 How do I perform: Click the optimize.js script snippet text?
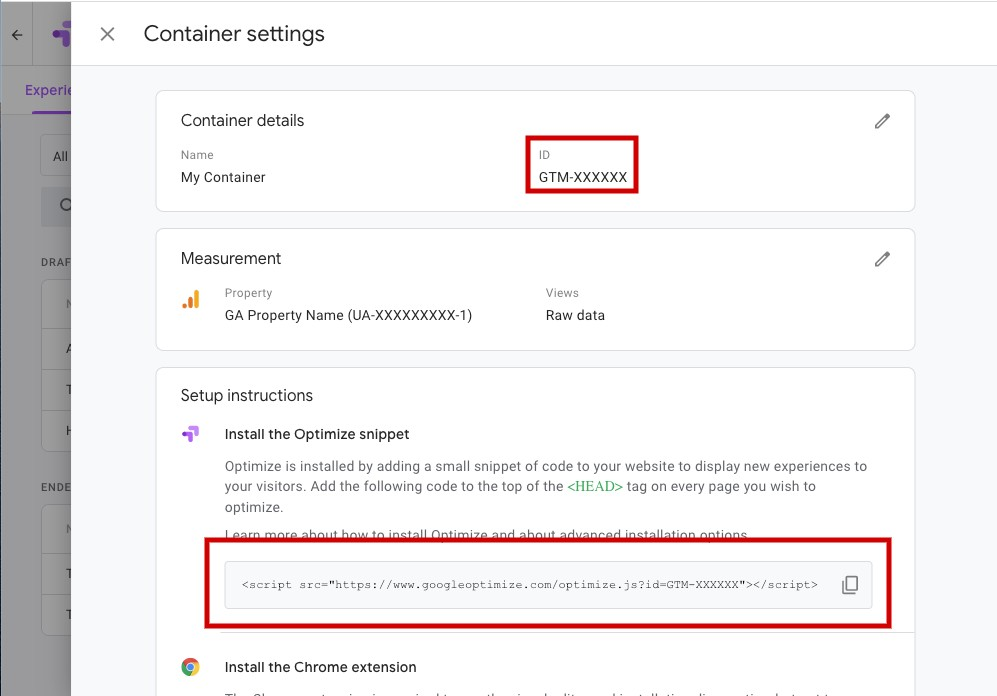point(529,585)
